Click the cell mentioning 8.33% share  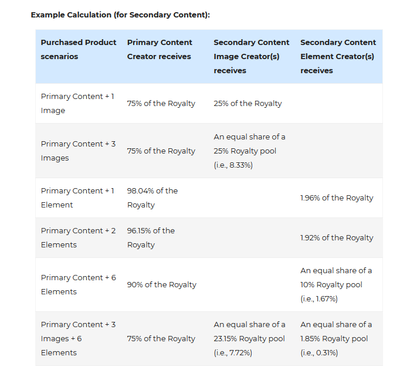(x=249, y=151)
